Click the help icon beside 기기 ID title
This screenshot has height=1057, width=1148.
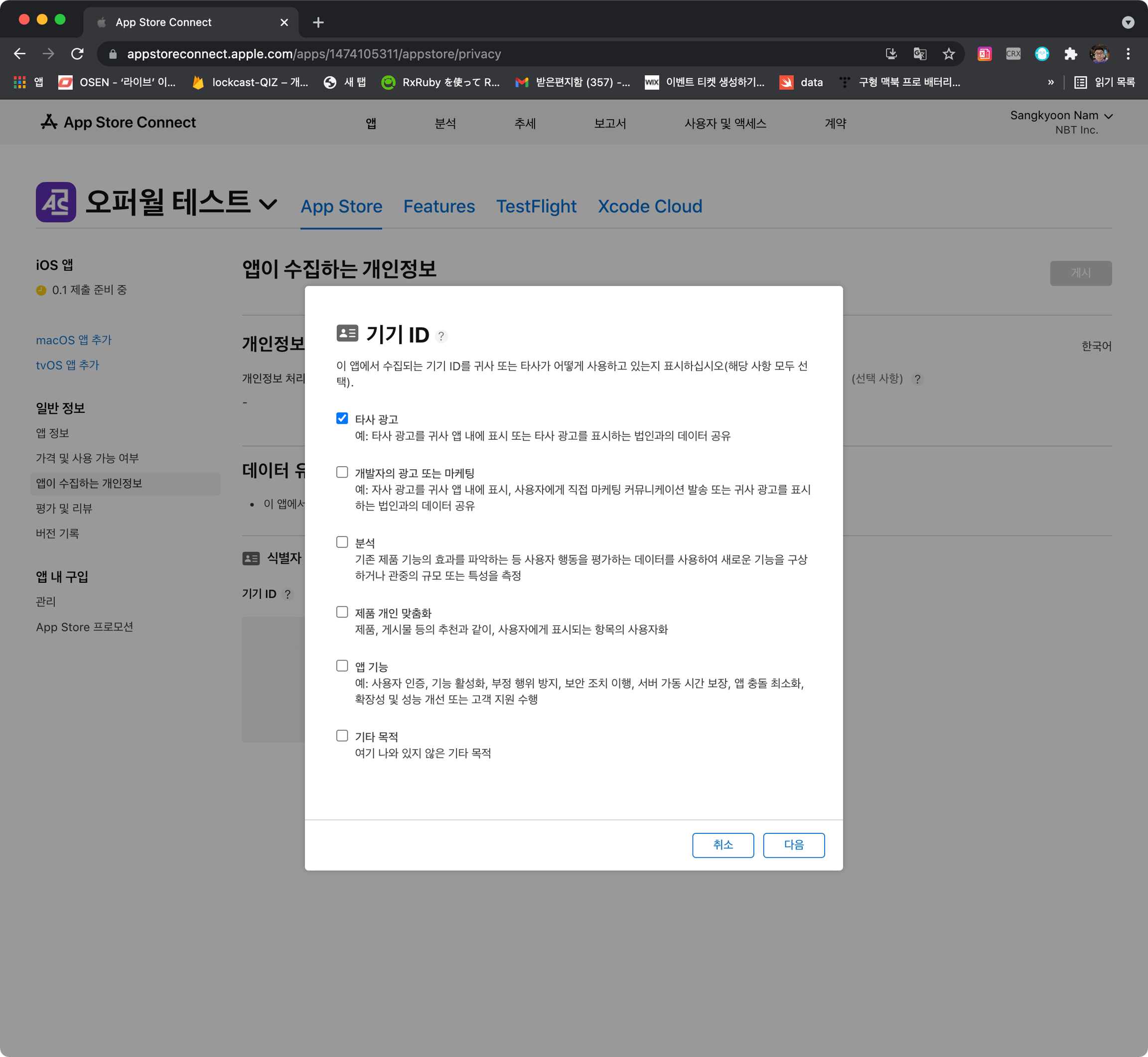pyautogui.click(x=441, y=336)
